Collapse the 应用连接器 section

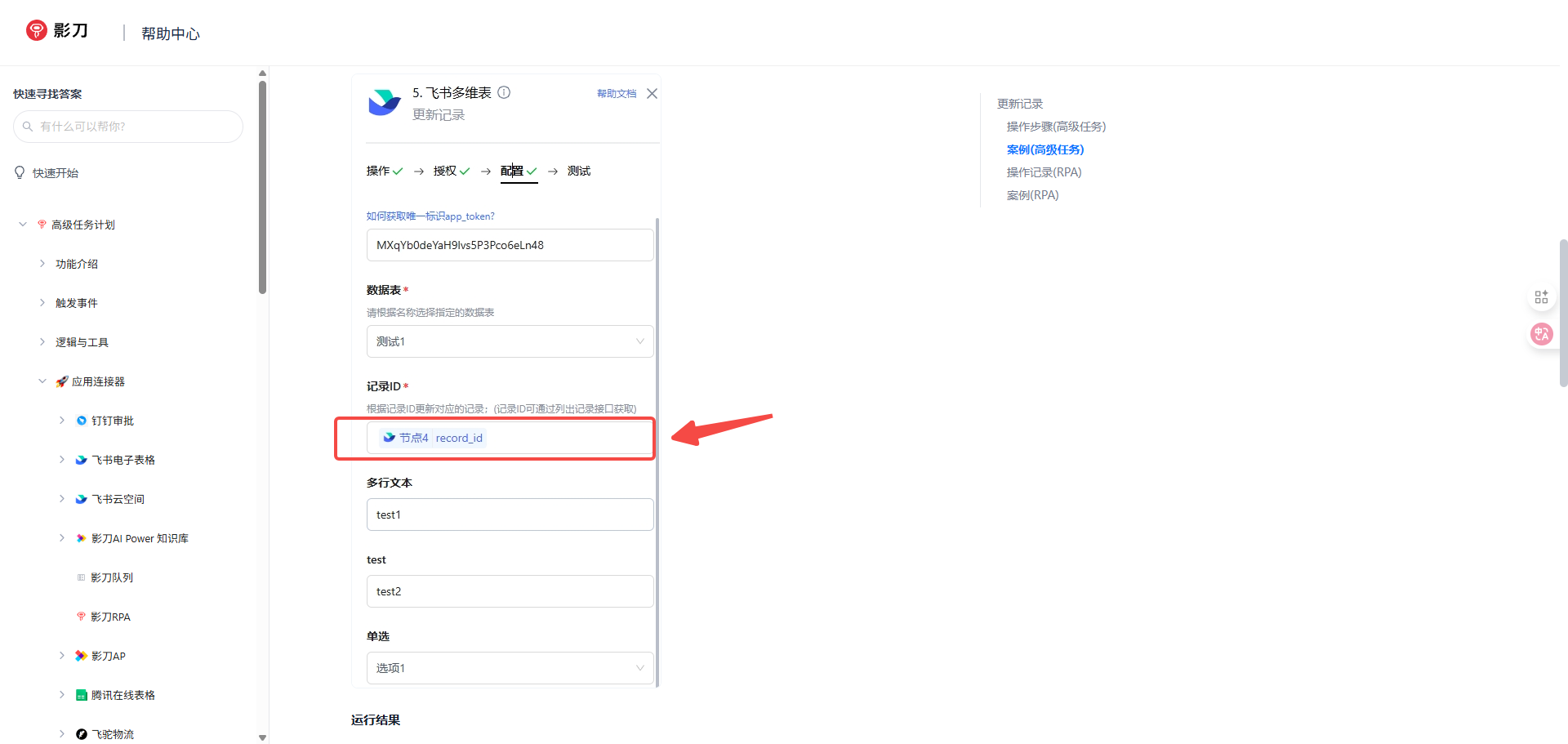click(x=42, y=381)
